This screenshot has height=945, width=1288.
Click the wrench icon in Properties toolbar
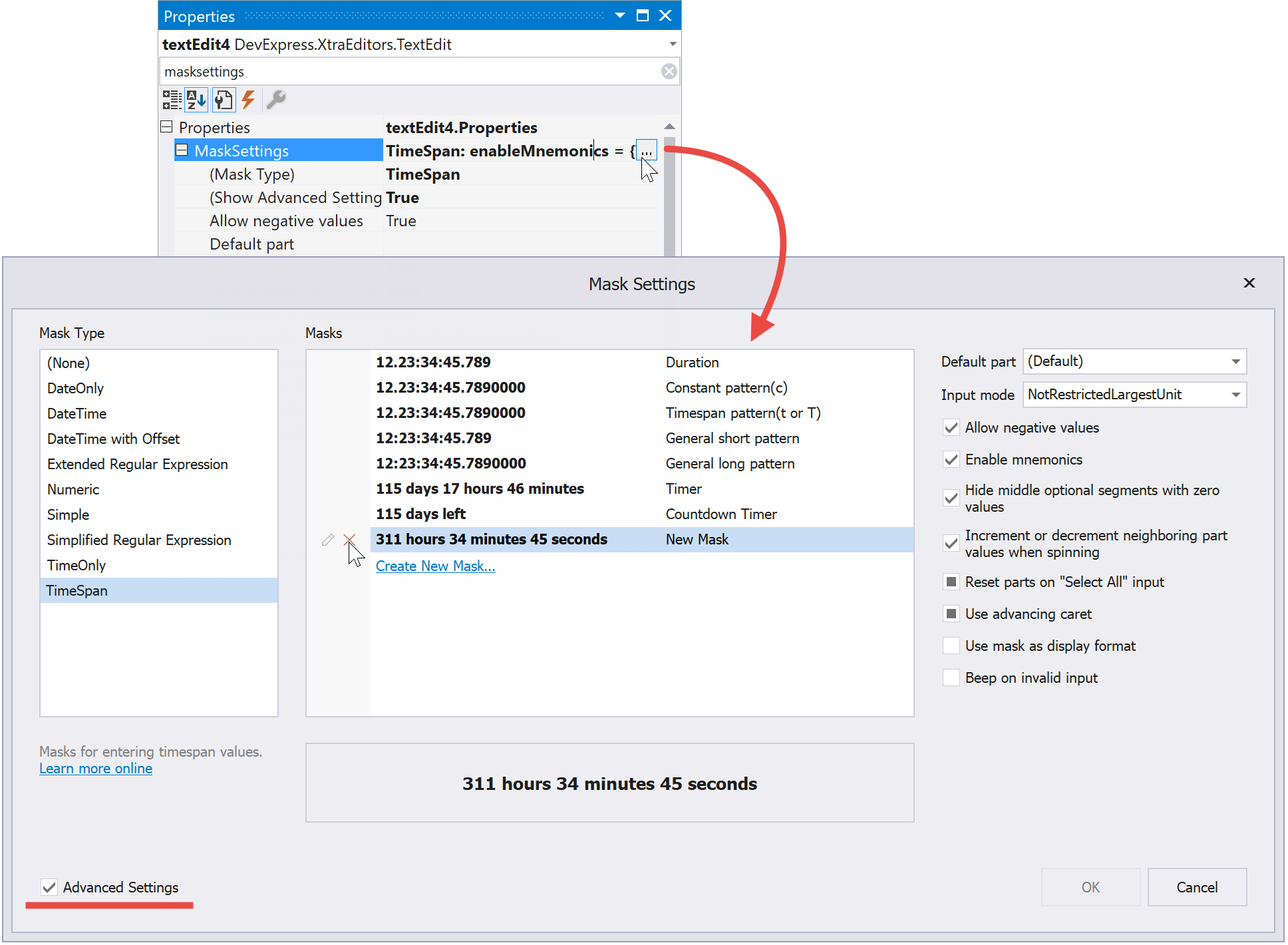[275, 100]
